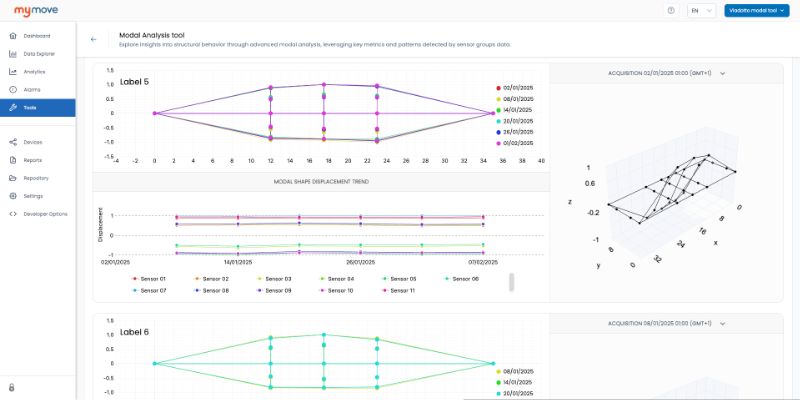The width and height of the screenshot is (800, 400).
Task: Click the Dashboard home icon
Action: [13, 36]
